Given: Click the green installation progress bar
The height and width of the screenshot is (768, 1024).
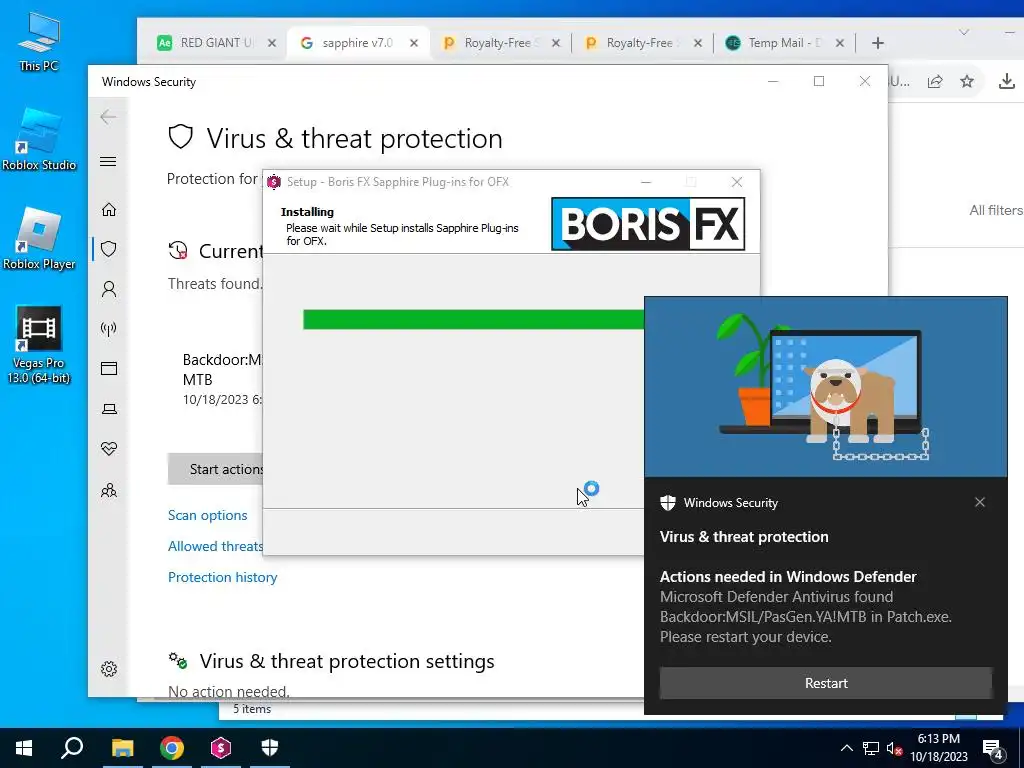Looking at the screenshot, I should tap(473, 319).
